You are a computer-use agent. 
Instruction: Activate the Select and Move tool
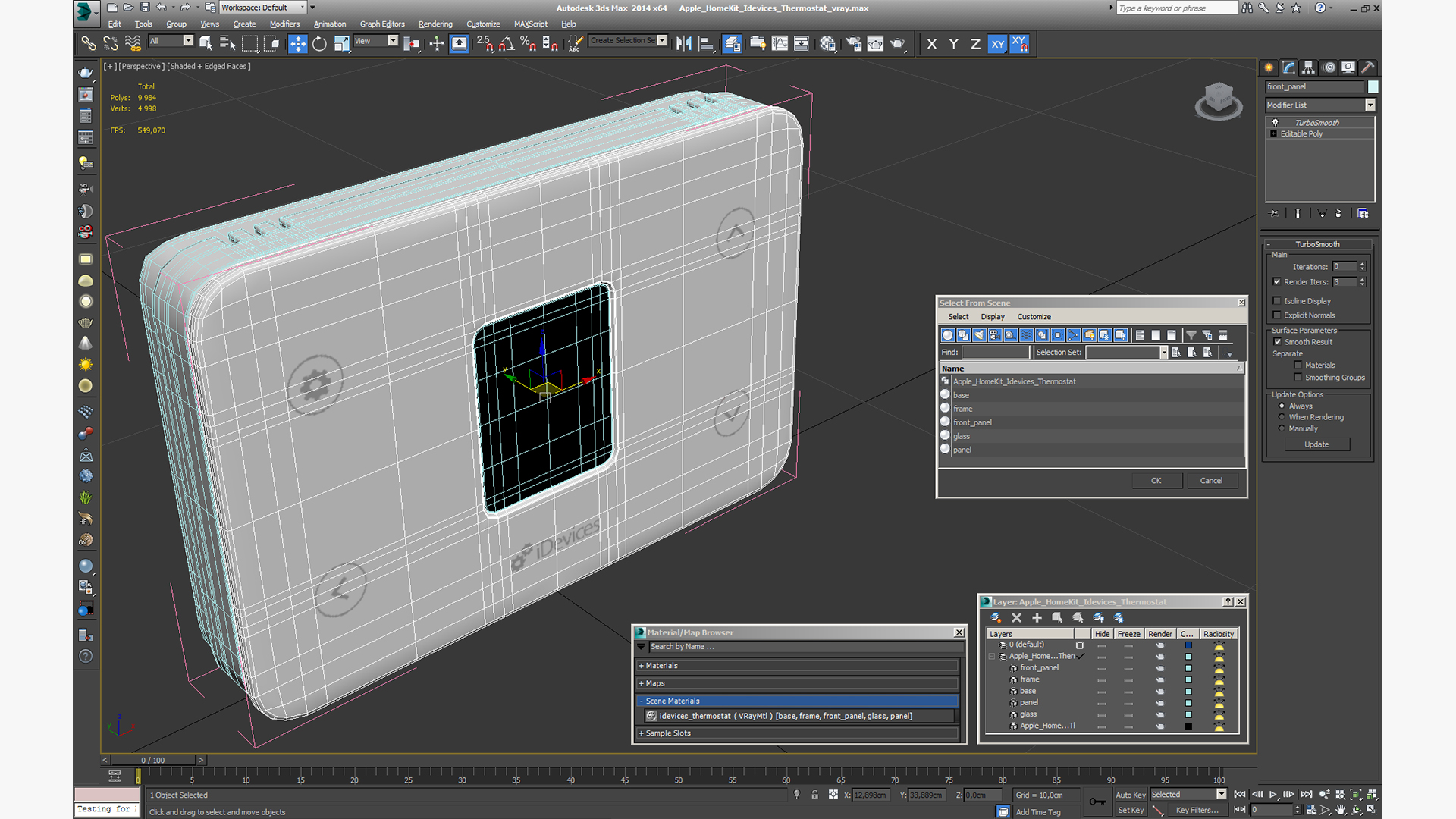pyautogui.click(x=298, y=44)
